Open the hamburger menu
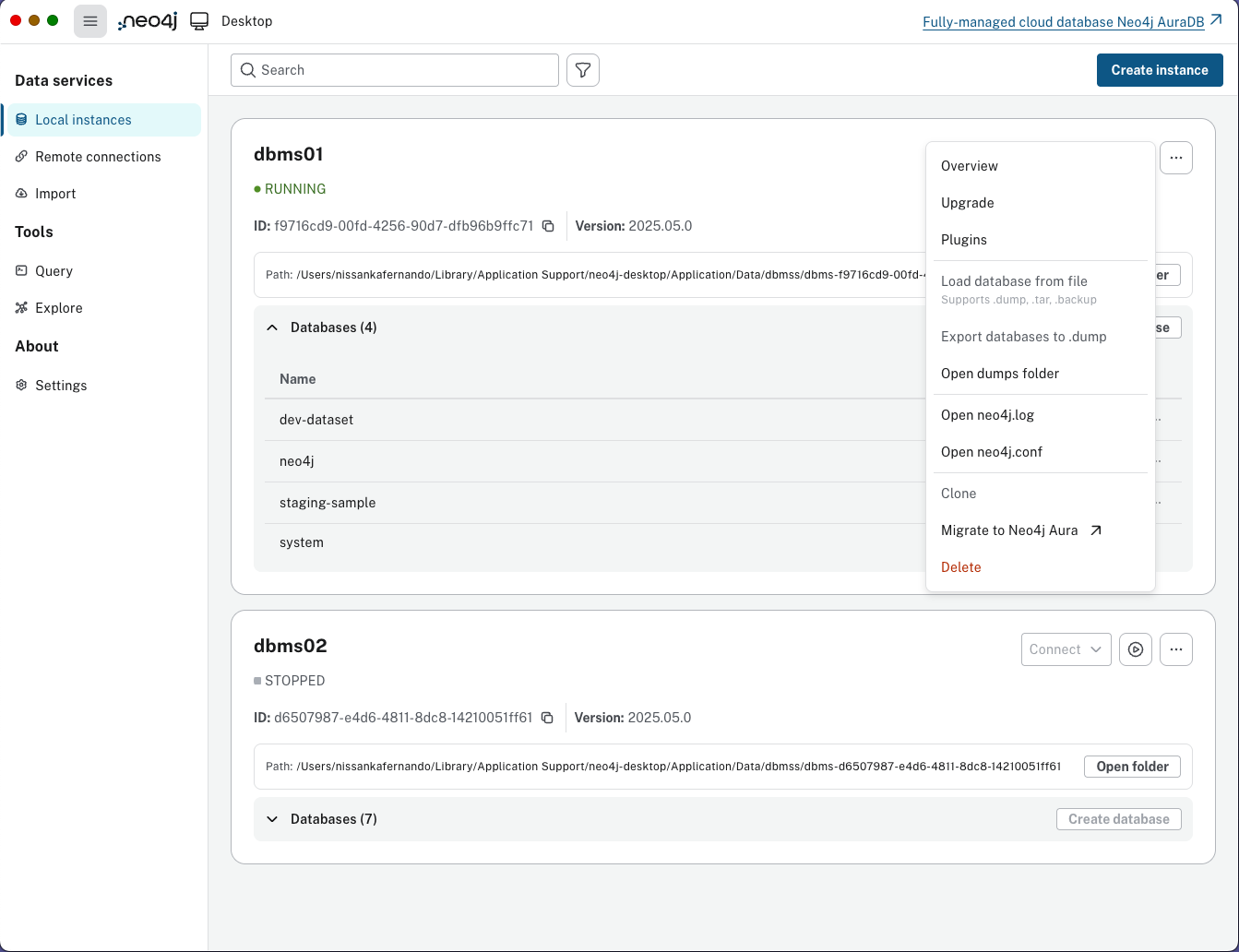 coord(89,20)
